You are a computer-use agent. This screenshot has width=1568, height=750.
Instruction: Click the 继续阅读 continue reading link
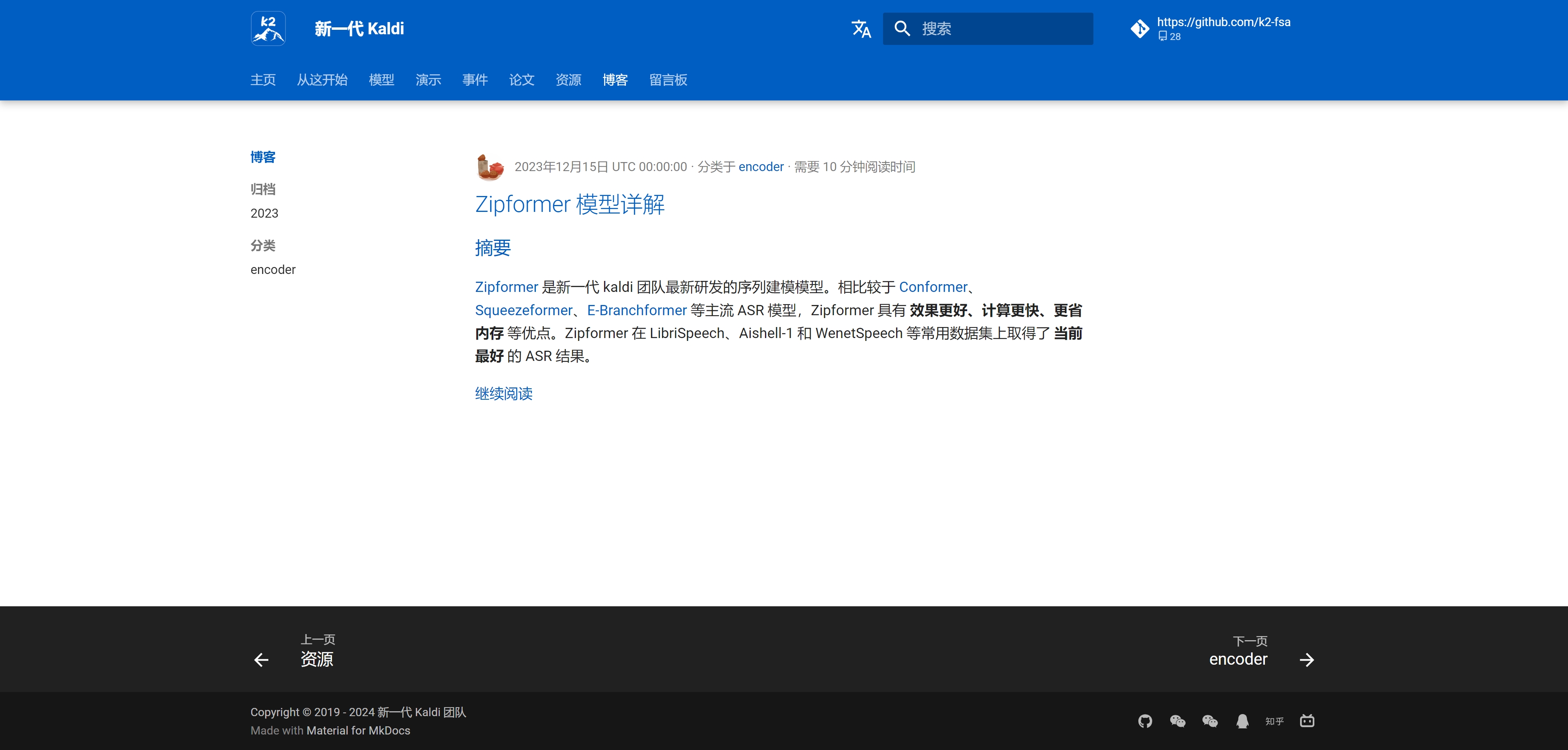click(503, 394)
